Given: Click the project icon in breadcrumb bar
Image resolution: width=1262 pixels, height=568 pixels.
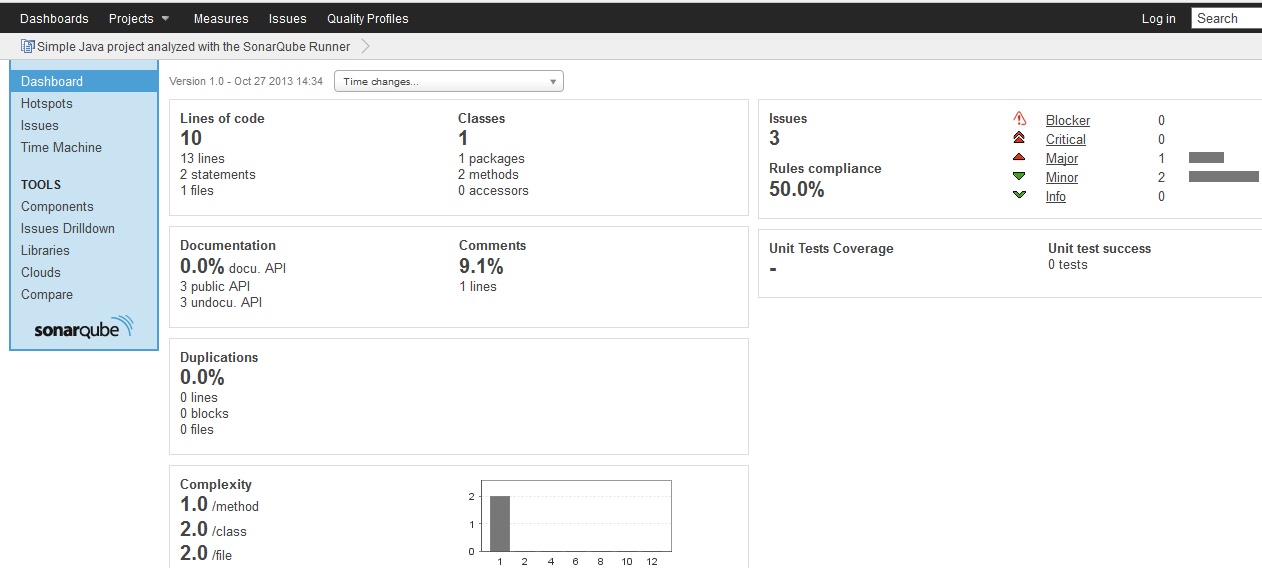Looking at the screenshot, I should point(27,46).
